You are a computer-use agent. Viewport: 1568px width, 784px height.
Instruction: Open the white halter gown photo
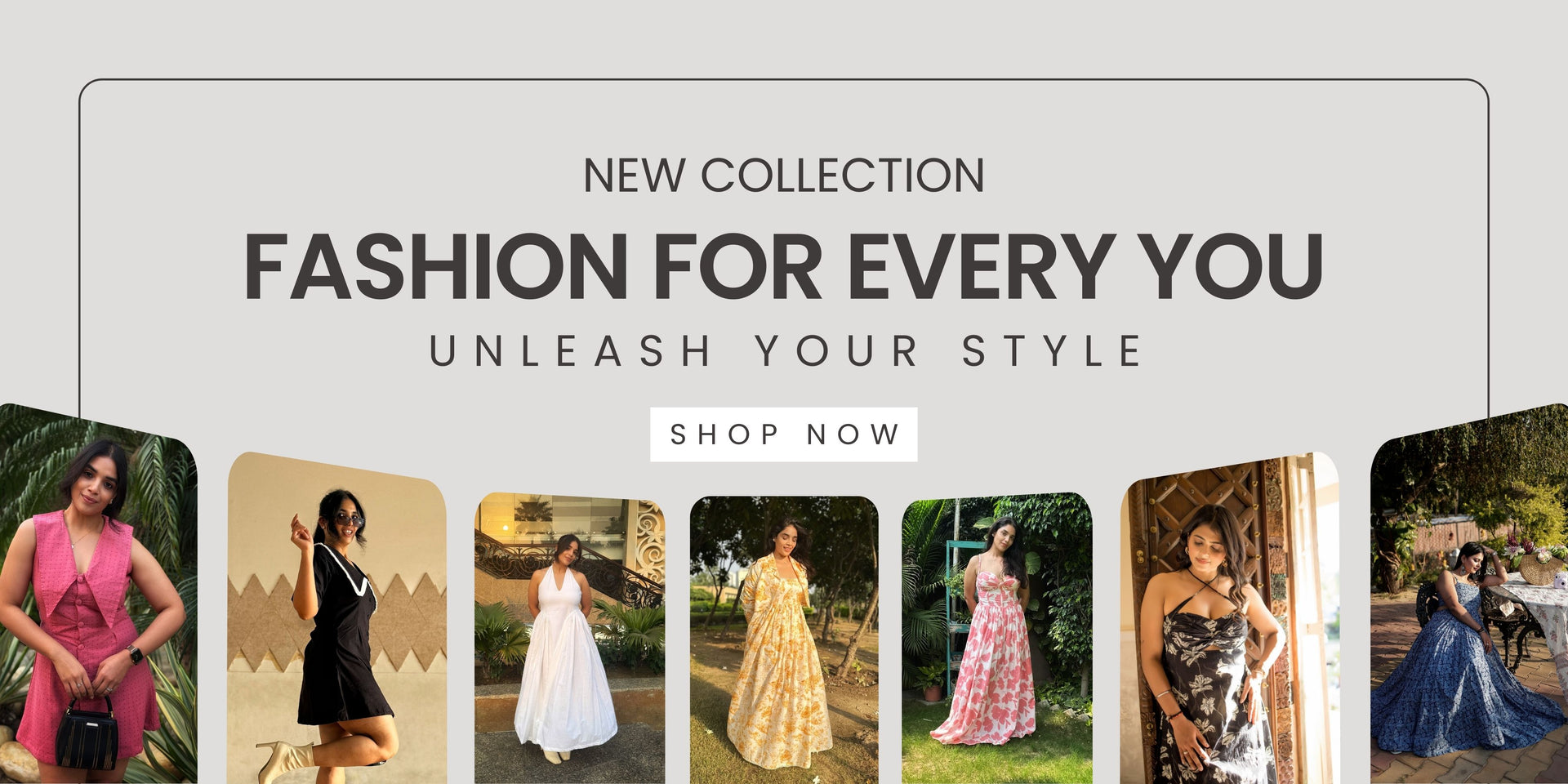(x=569, y=638)
